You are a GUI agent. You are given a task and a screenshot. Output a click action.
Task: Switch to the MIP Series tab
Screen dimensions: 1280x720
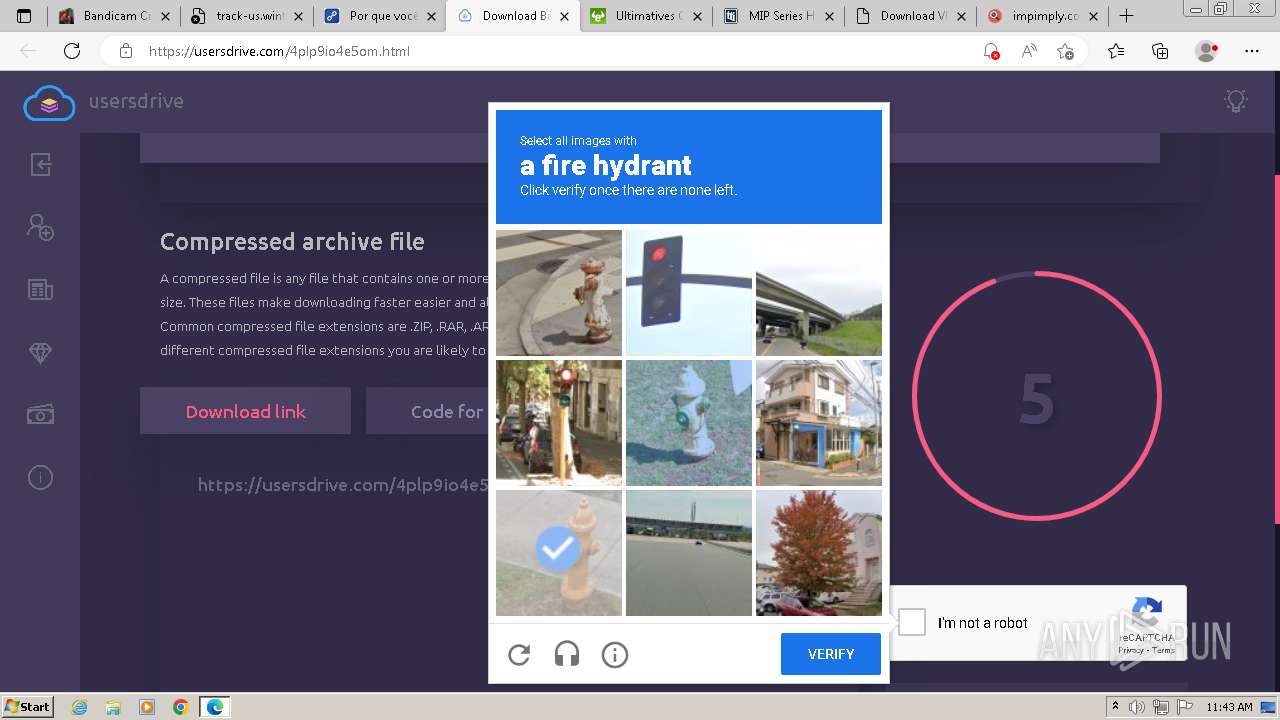pos(778,16)
